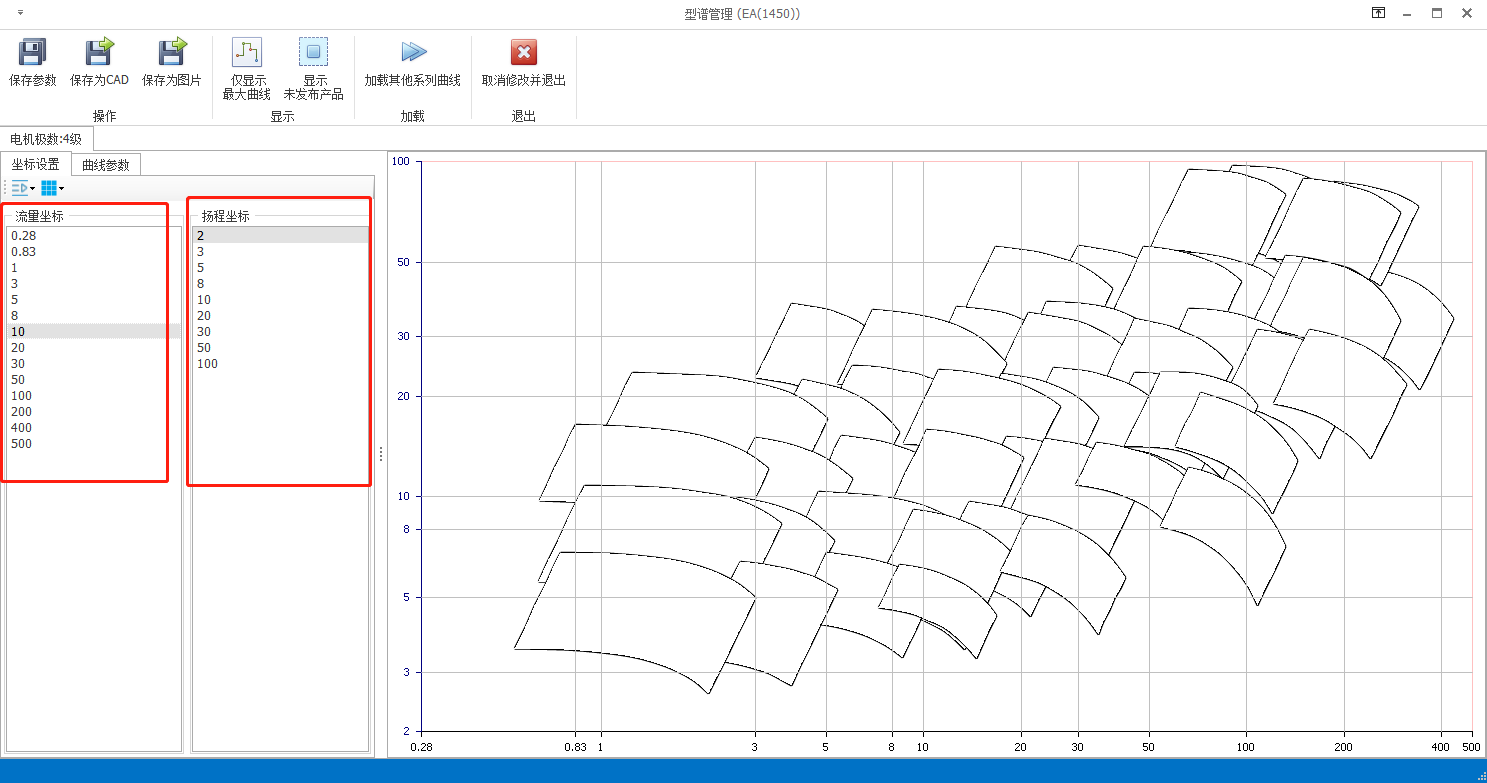Select value 30 in 流量坐标 list

click(x=94, y=363)
